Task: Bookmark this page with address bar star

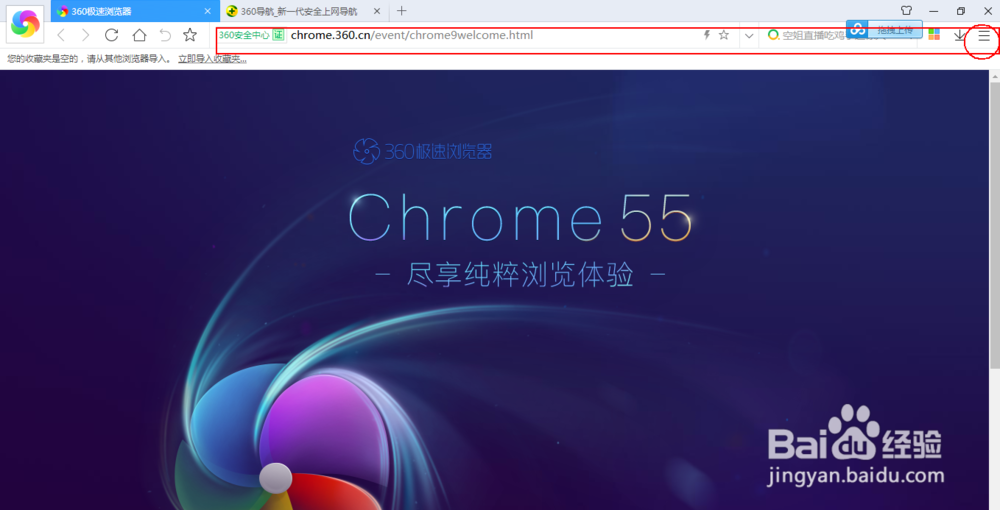Action: coord(724,35)
